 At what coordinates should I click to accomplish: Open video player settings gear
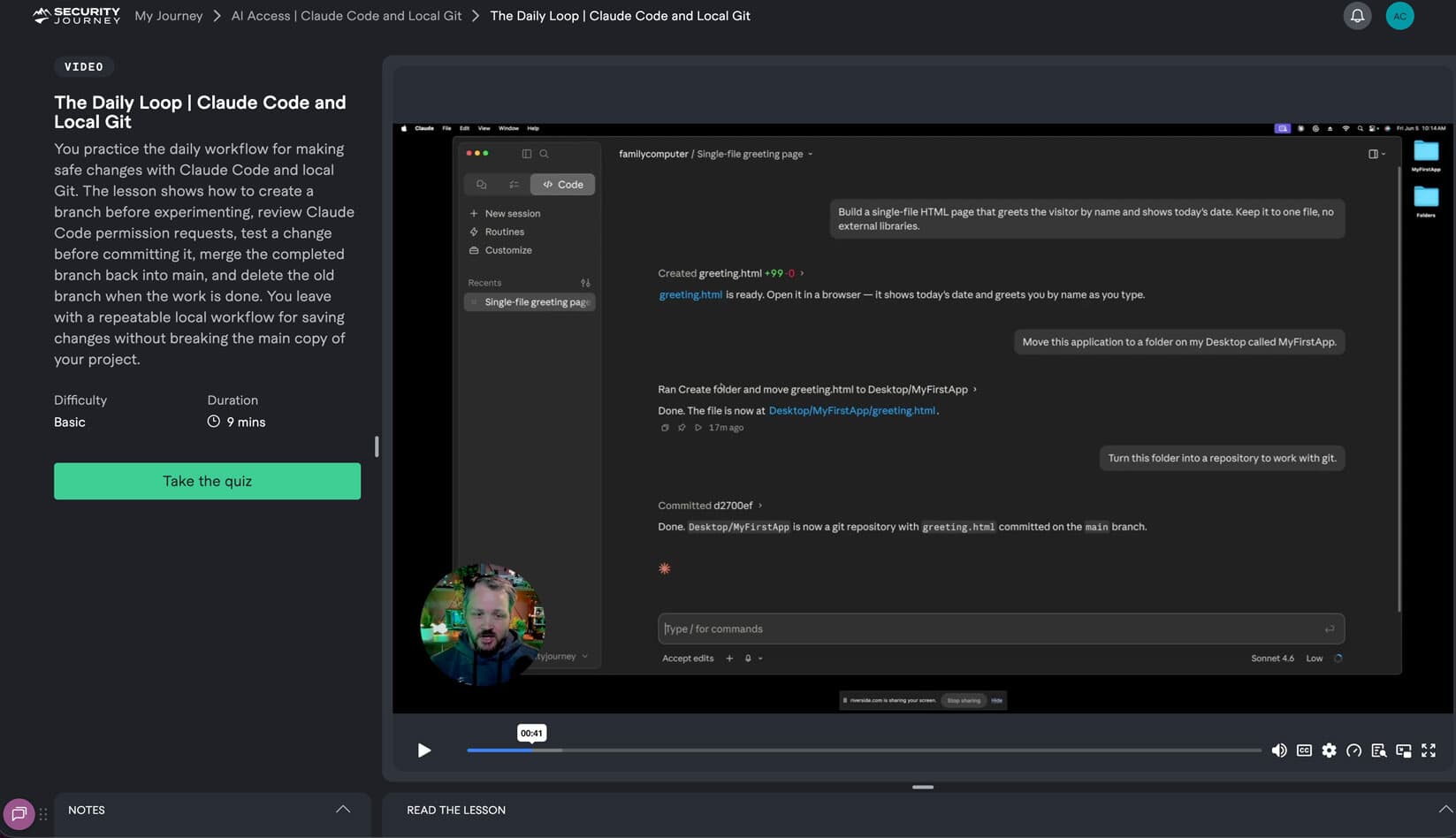click(1329, 750)
